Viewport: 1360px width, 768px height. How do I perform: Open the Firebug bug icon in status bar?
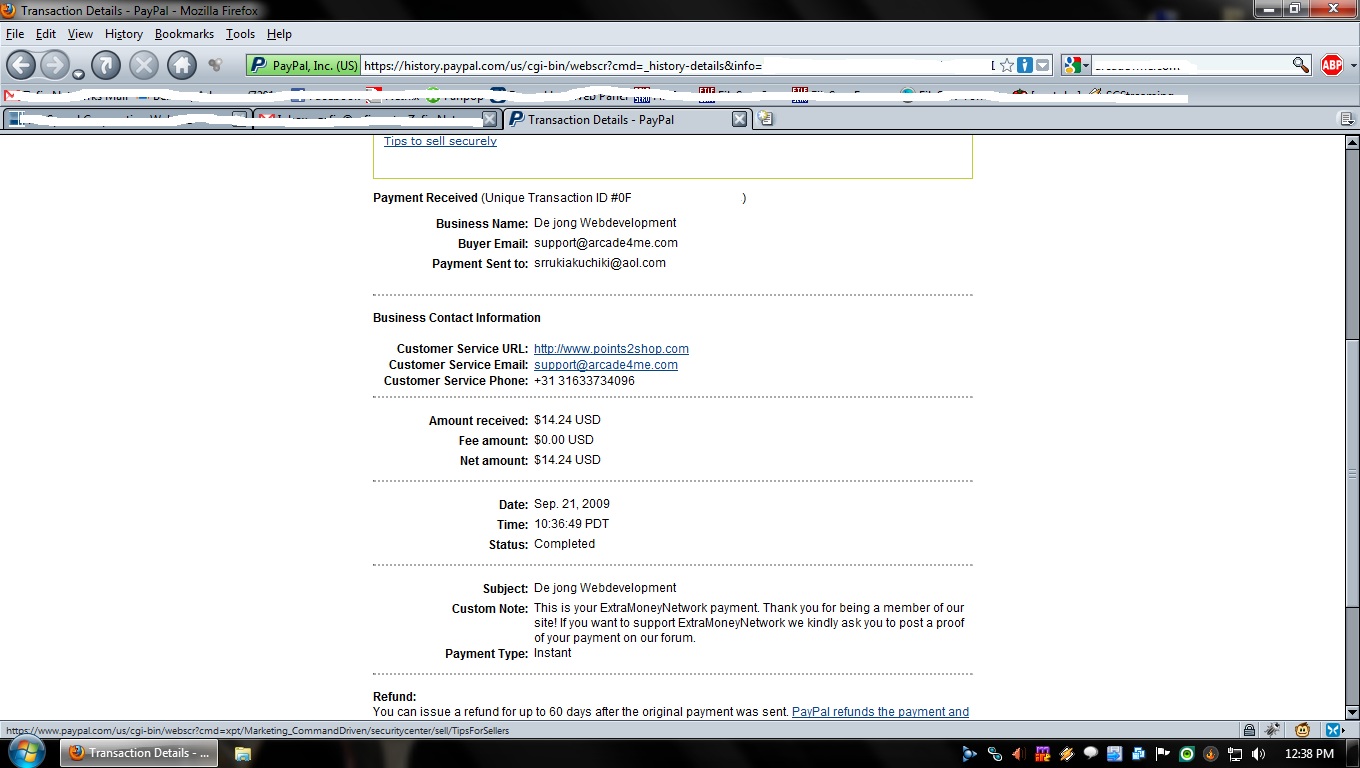[1273, 730]
